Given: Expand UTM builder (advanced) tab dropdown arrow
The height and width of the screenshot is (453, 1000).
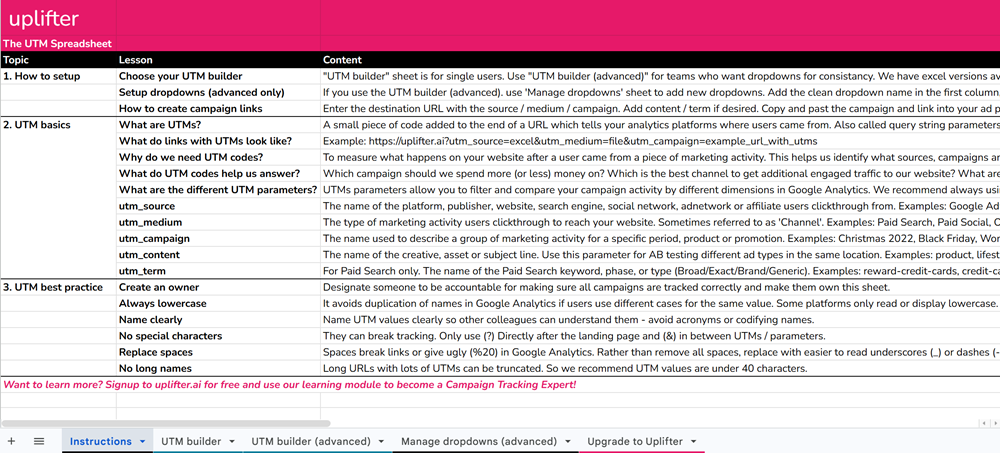Looking at the screenshot, I should (x=381, y=442).
